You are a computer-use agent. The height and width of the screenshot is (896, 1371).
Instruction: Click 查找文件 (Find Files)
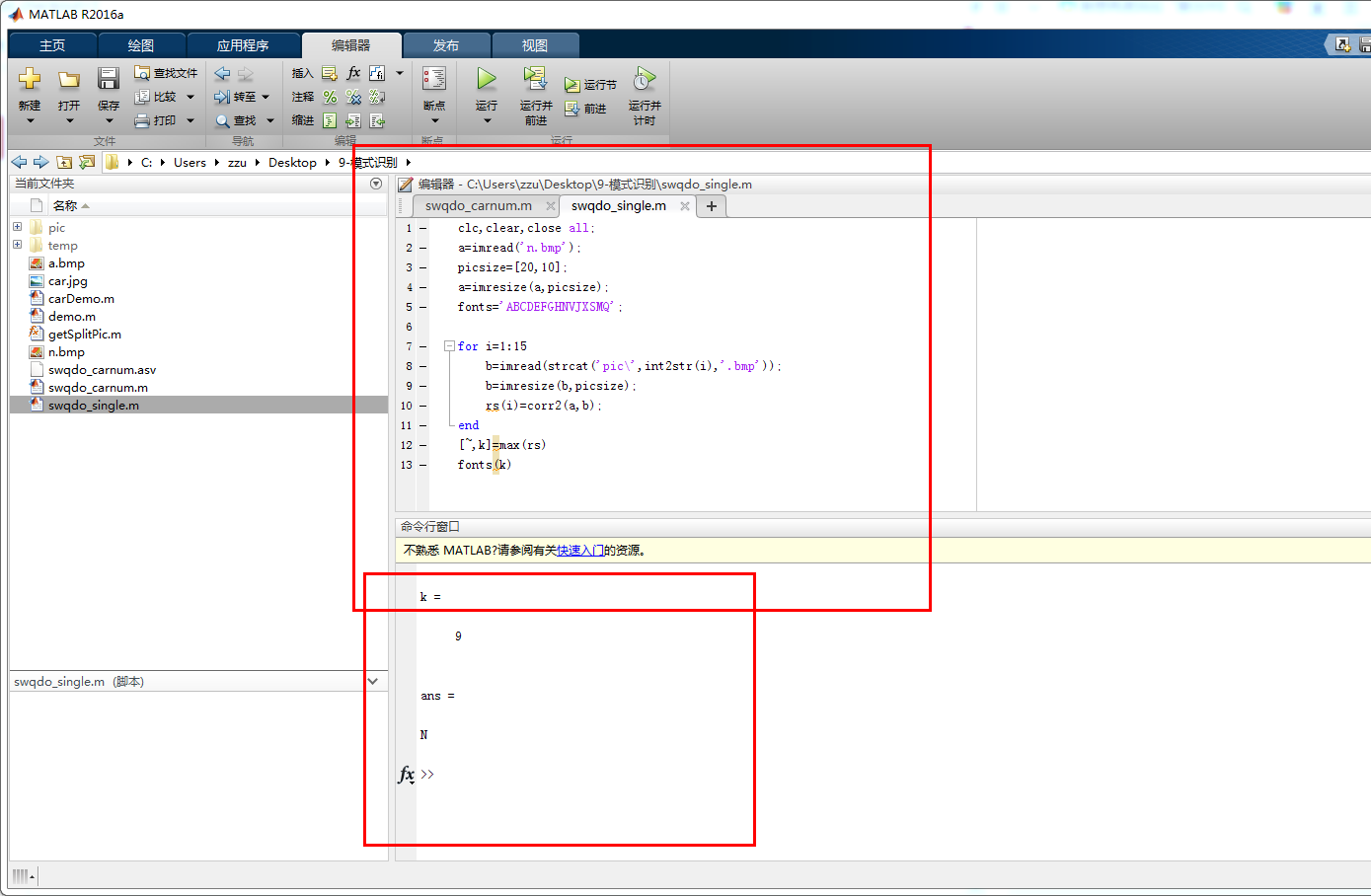coord(166,73)
